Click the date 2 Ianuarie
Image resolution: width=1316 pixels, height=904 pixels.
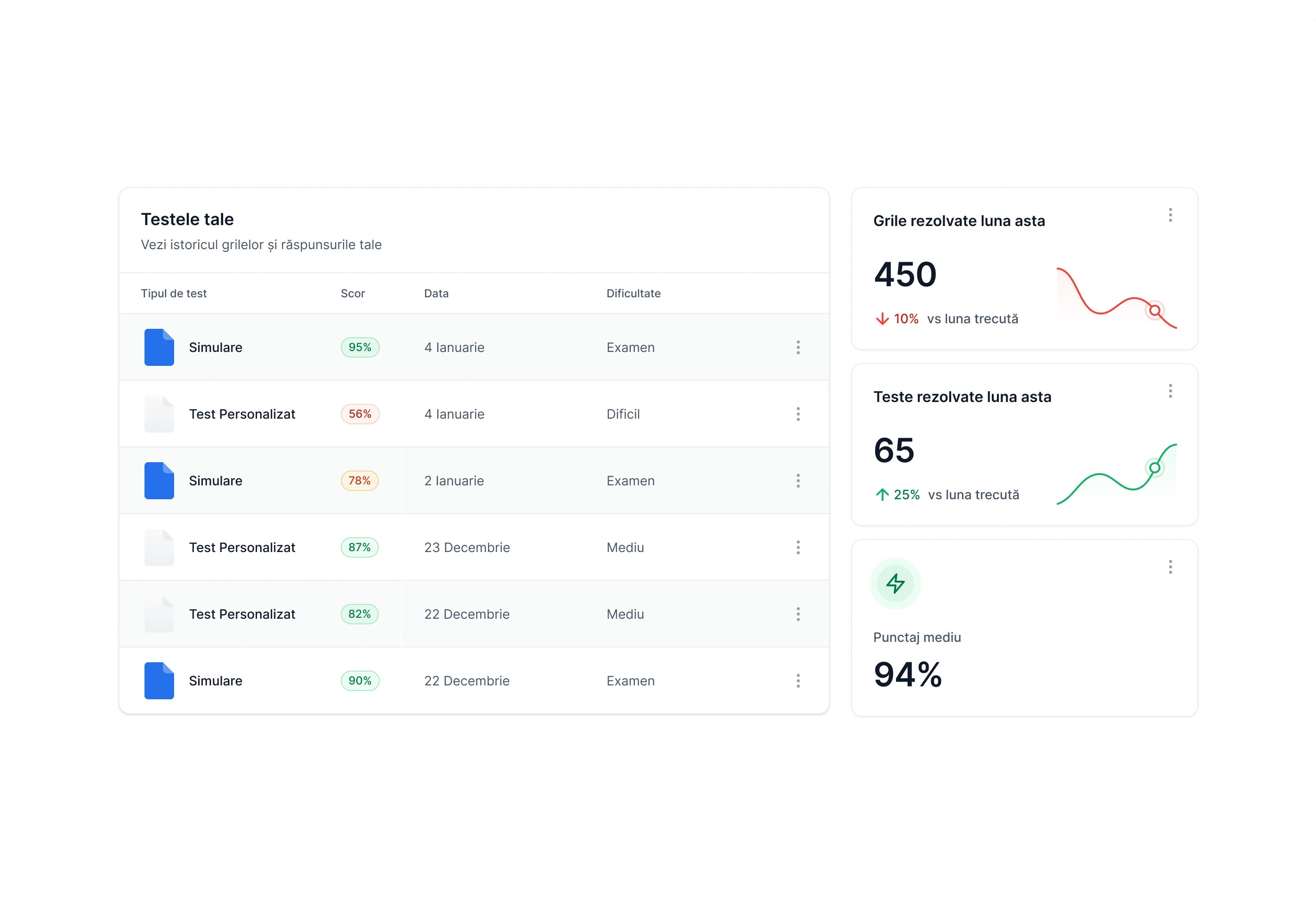454,481
